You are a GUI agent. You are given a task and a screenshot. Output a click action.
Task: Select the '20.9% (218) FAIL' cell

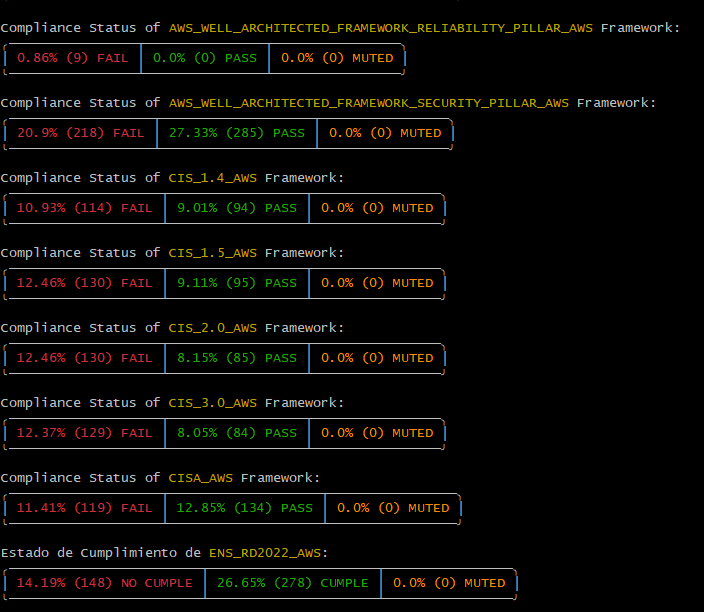pyautogui.click(x=81, y=133)
